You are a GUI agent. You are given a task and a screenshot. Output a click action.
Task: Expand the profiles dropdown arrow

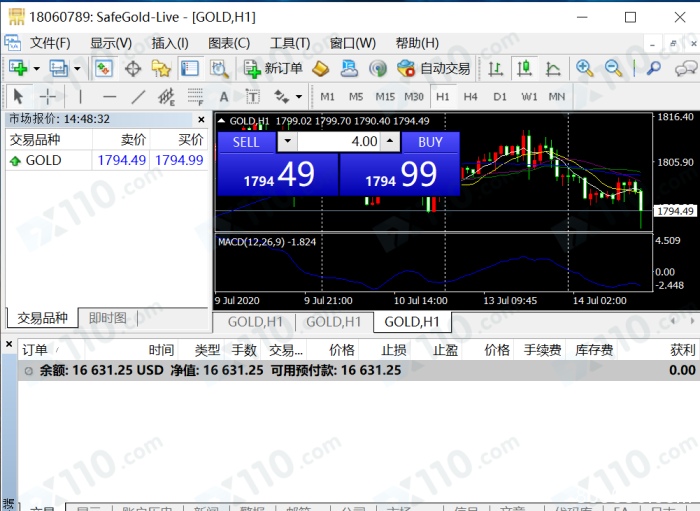(x=77, y=69)
